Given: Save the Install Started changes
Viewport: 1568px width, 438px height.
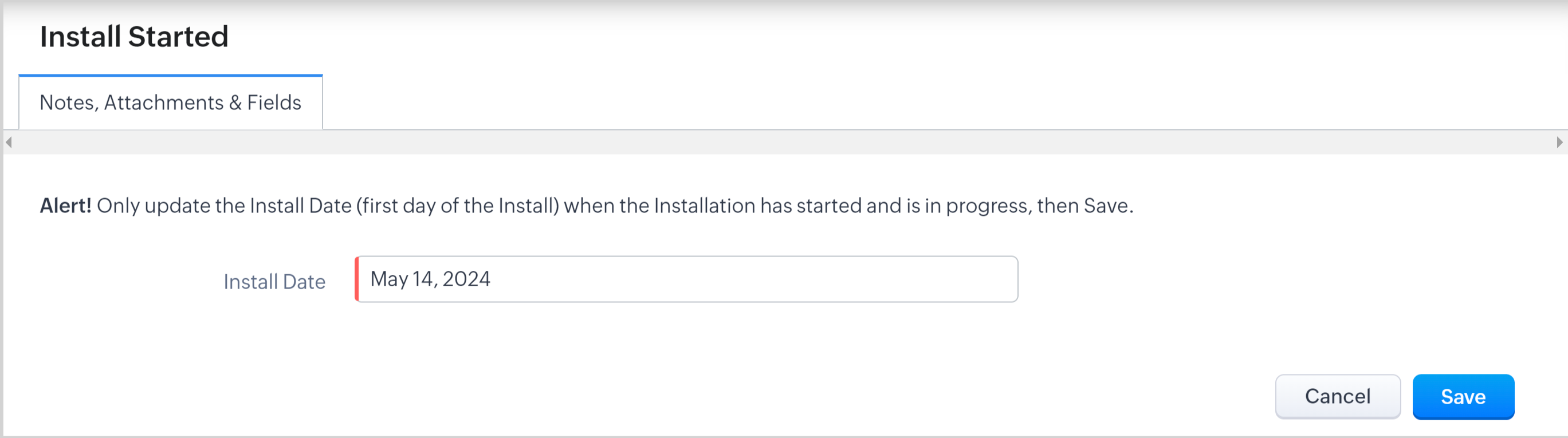Looking at the screenshot, I should pyautogui.click(x=1463, y=397).
